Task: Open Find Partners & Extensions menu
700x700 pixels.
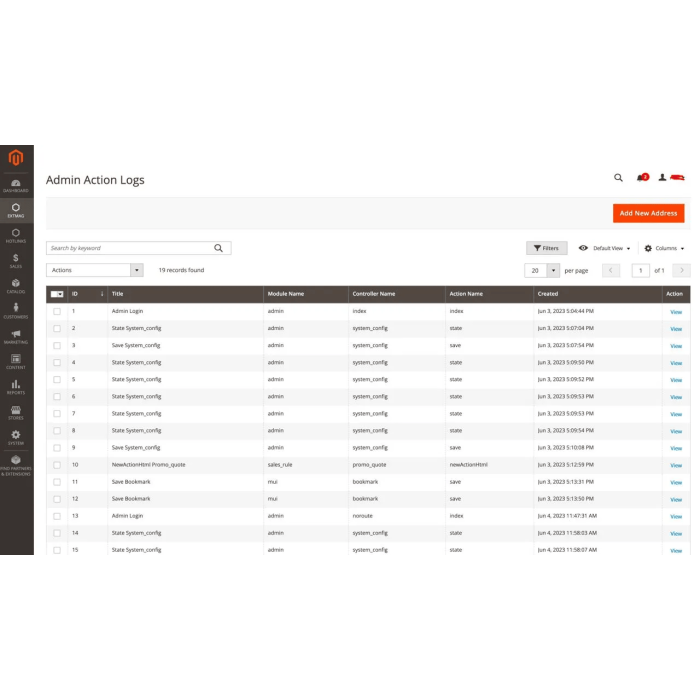Action: (x=16, y=465)
